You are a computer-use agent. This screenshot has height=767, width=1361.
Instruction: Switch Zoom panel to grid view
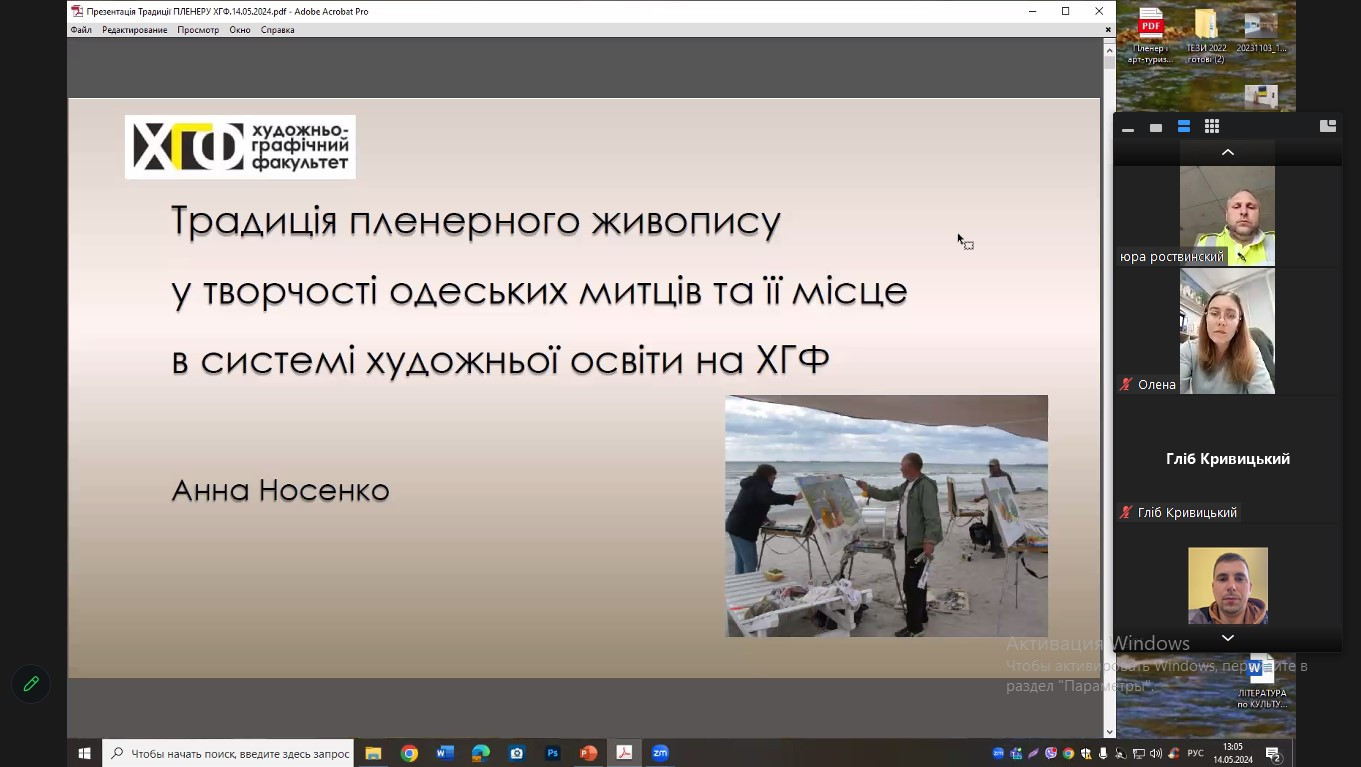(1212, 127)
